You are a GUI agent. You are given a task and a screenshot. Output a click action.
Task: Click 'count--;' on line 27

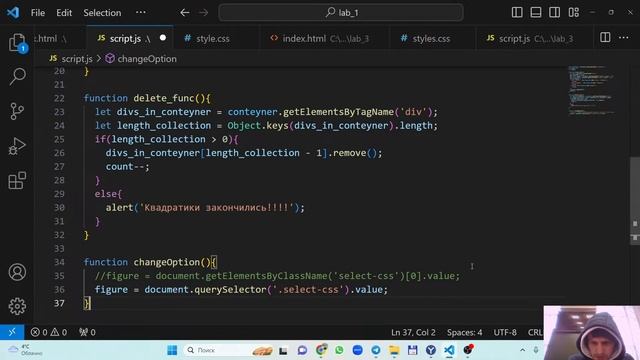click(128, 167)
